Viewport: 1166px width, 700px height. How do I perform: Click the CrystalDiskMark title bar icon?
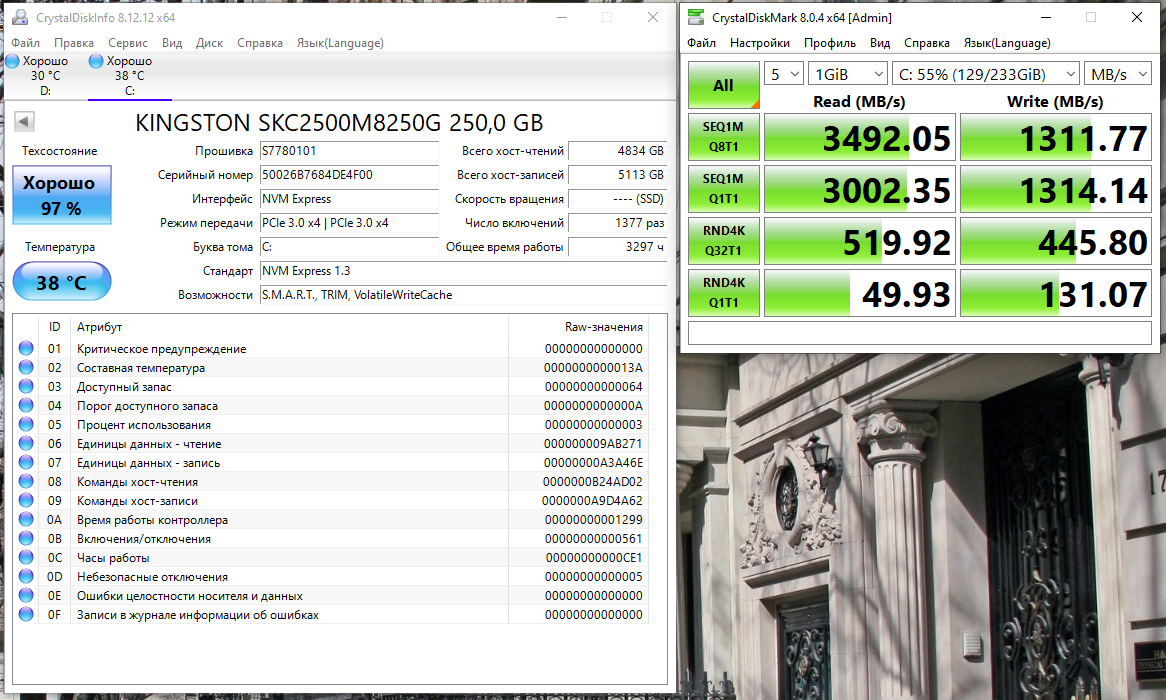click(x=695, y=17)
